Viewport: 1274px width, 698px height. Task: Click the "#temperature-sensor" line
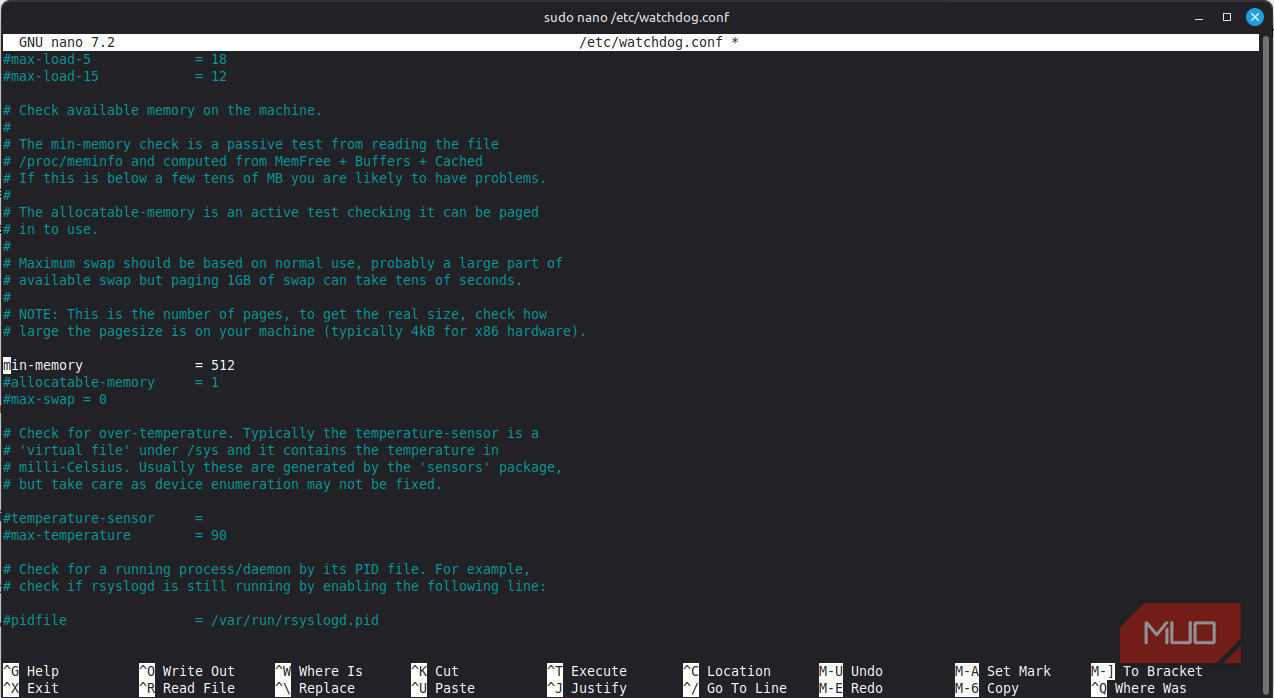point(103,518)
